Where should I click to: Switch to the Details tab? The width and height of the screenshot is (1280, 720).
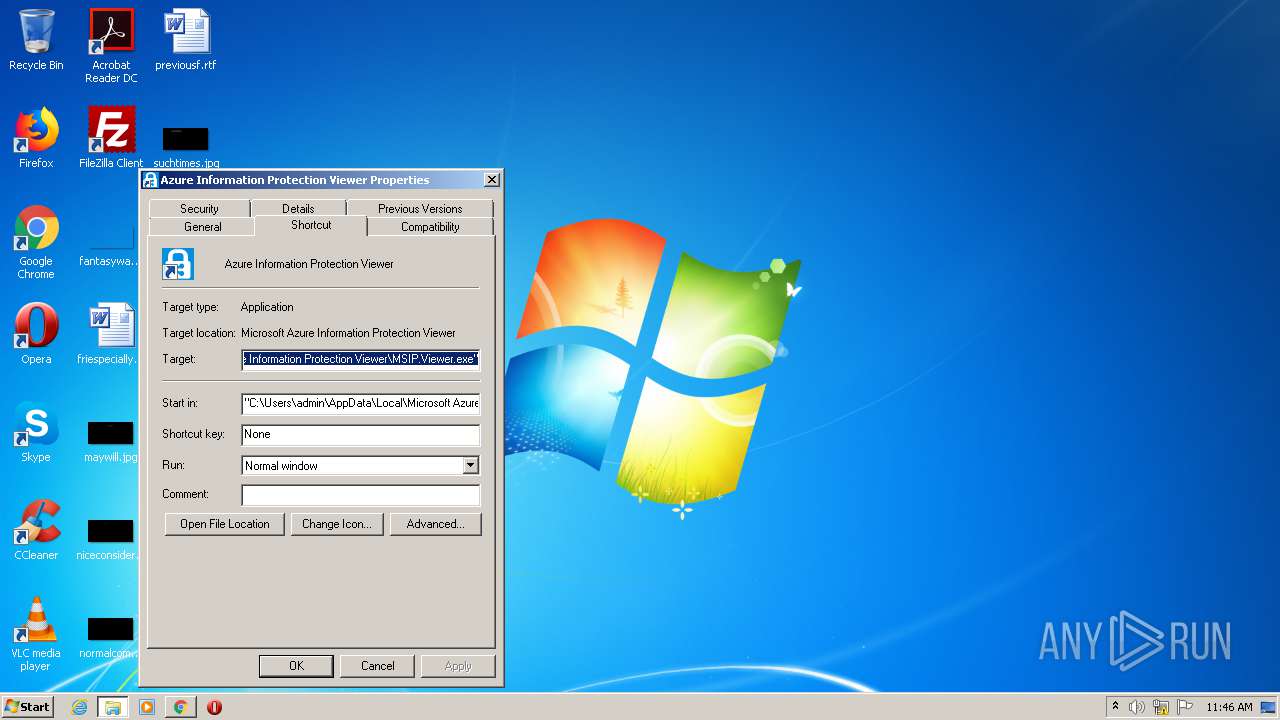pyautogui.click(x=298, y=208)
